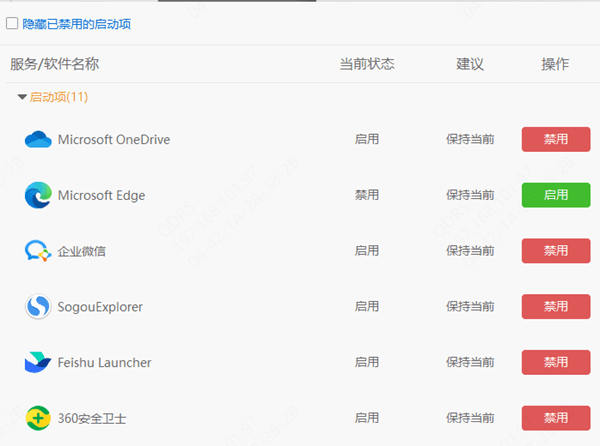Click the 启动项(11) group title

[59, 97]
